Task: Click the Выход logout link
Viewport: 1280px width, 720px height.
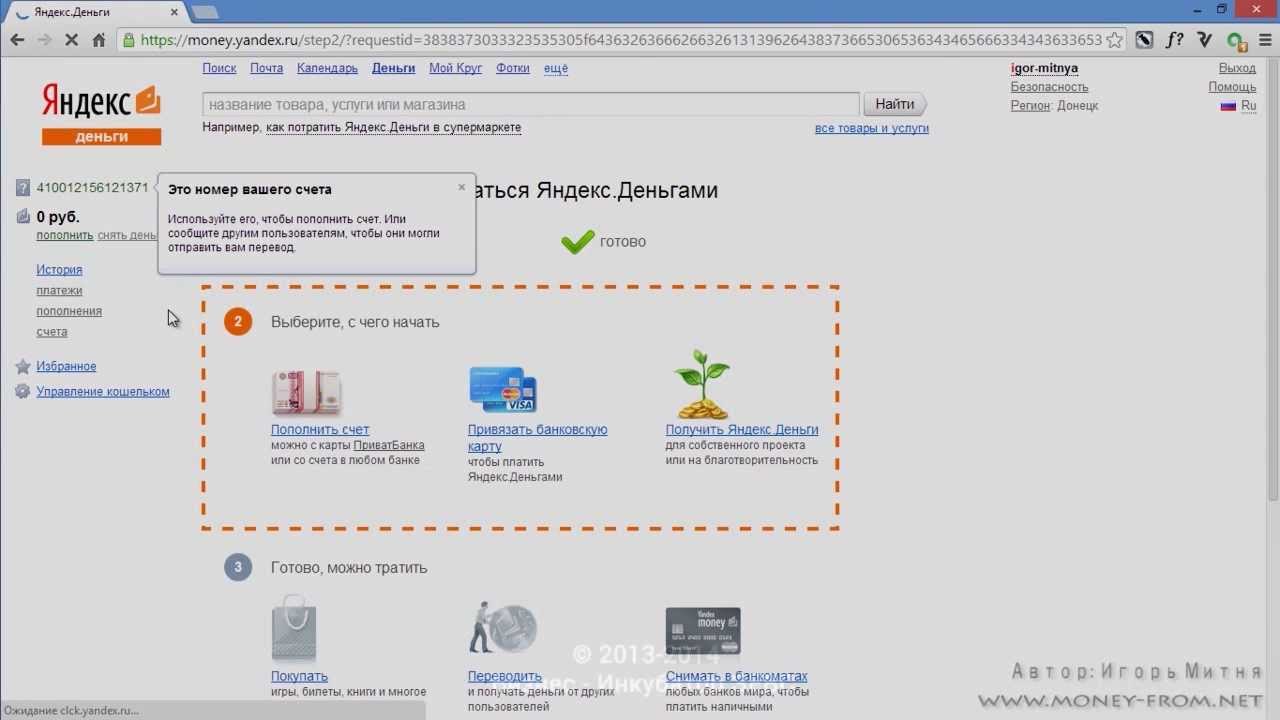Action: (1237, 68)
